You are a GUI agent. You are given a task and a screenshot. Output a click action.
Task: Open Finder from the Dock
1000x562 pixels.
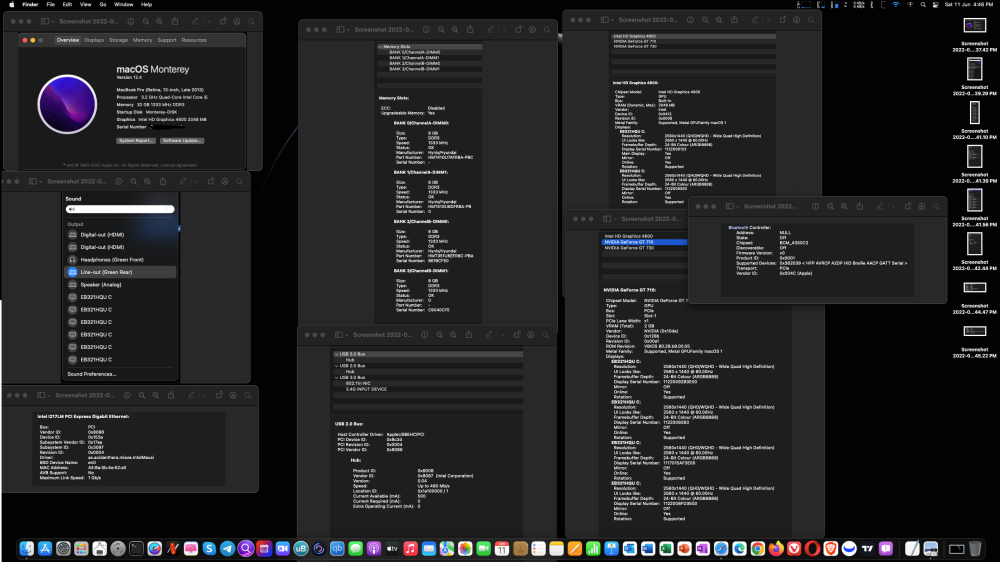pos(26,549)
